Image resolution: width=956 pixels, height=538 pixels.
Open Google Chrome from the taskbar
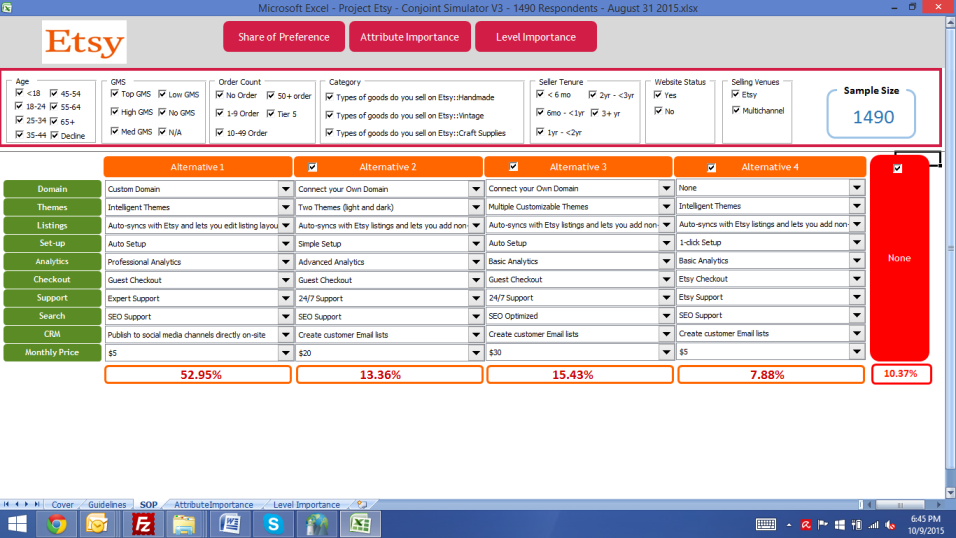coord(56,524)
